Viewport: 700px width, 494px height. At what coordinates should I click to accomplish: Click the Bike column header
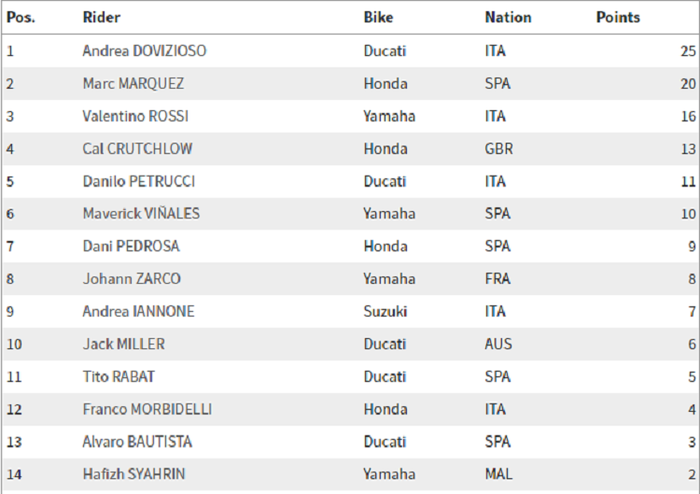[x=378, y=18]
